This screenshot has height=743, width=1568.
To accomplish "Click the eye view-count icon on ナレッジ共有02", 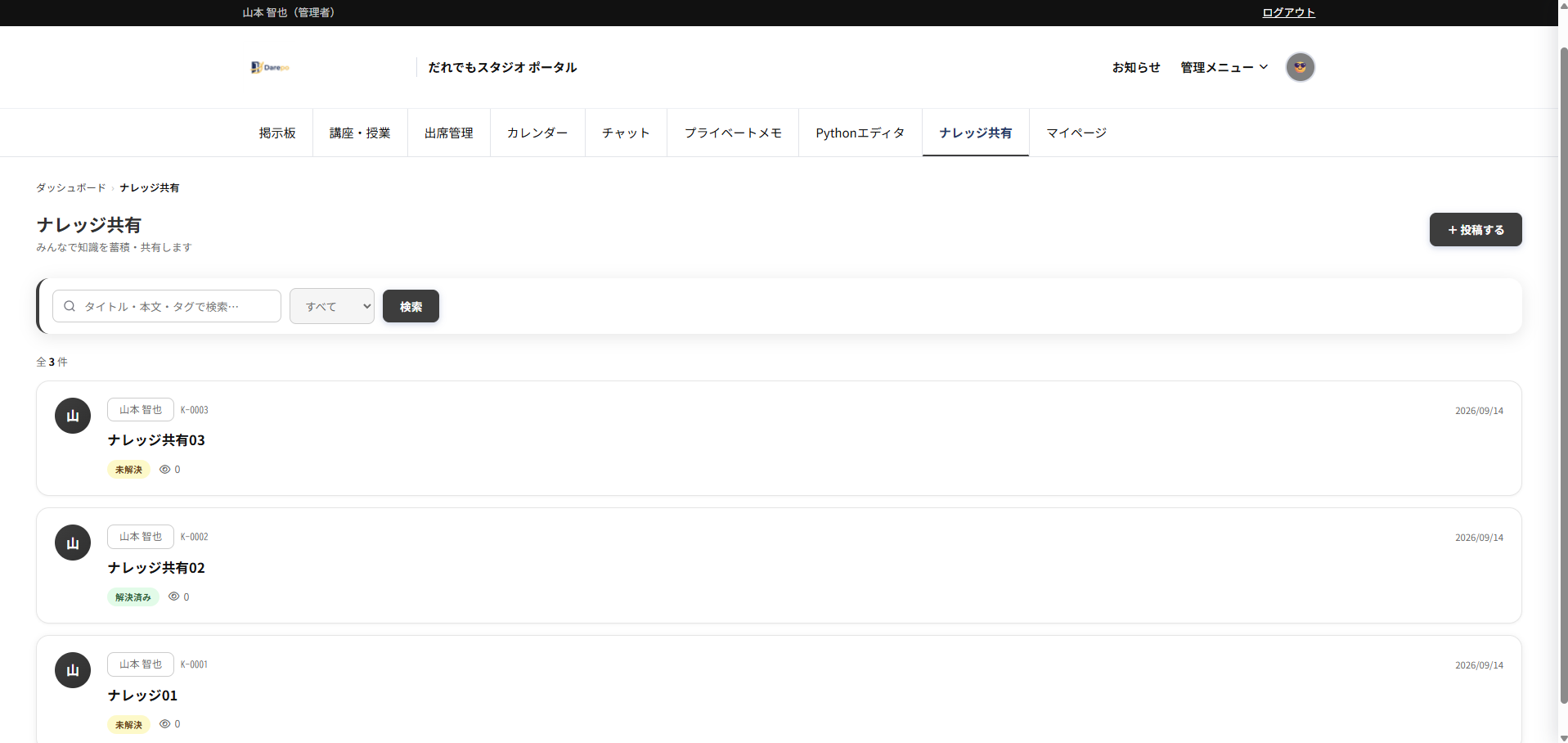I will pyautogui.click(x=173, y=597).
